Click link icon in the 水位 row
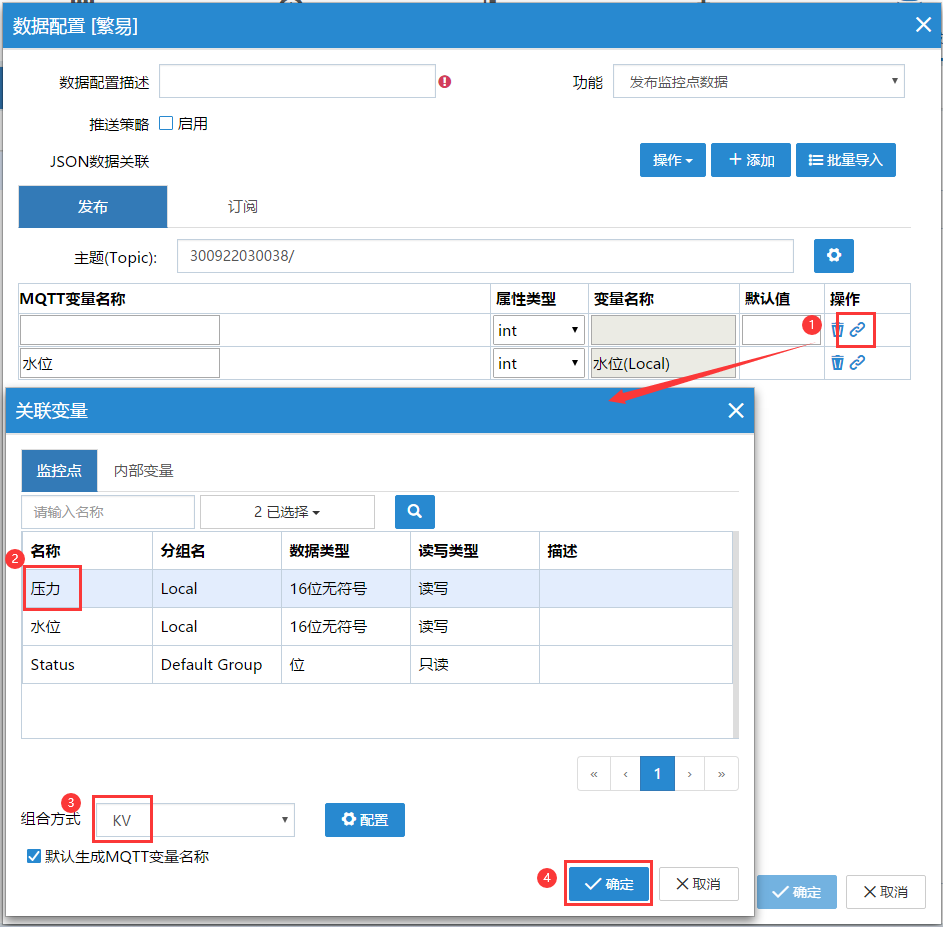The width and height of the screenshot is (943, 927). 857,363
